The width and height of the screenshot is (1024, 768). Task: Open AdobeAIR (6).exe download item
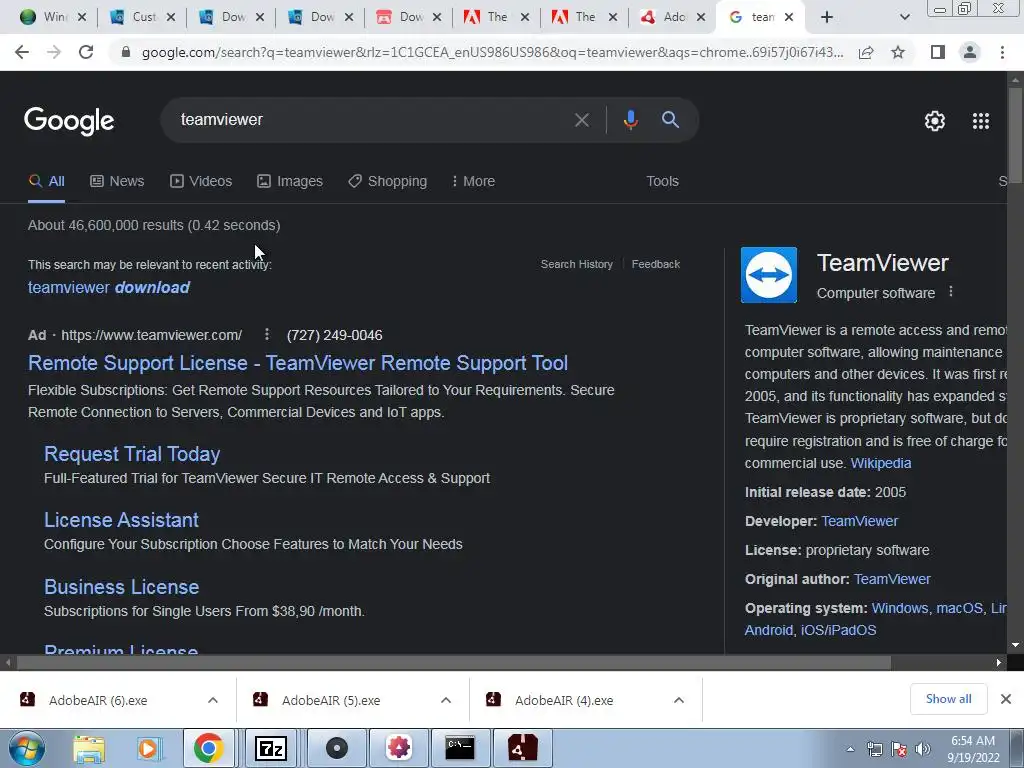98,700
